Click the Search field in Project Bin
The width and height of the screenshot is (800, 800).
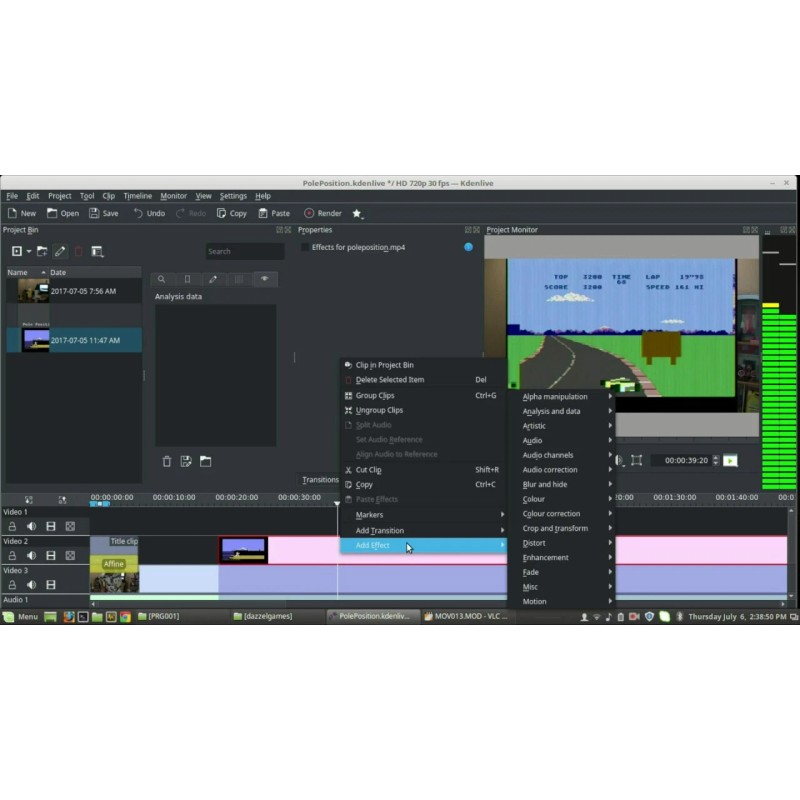click(x=244, y=251)
